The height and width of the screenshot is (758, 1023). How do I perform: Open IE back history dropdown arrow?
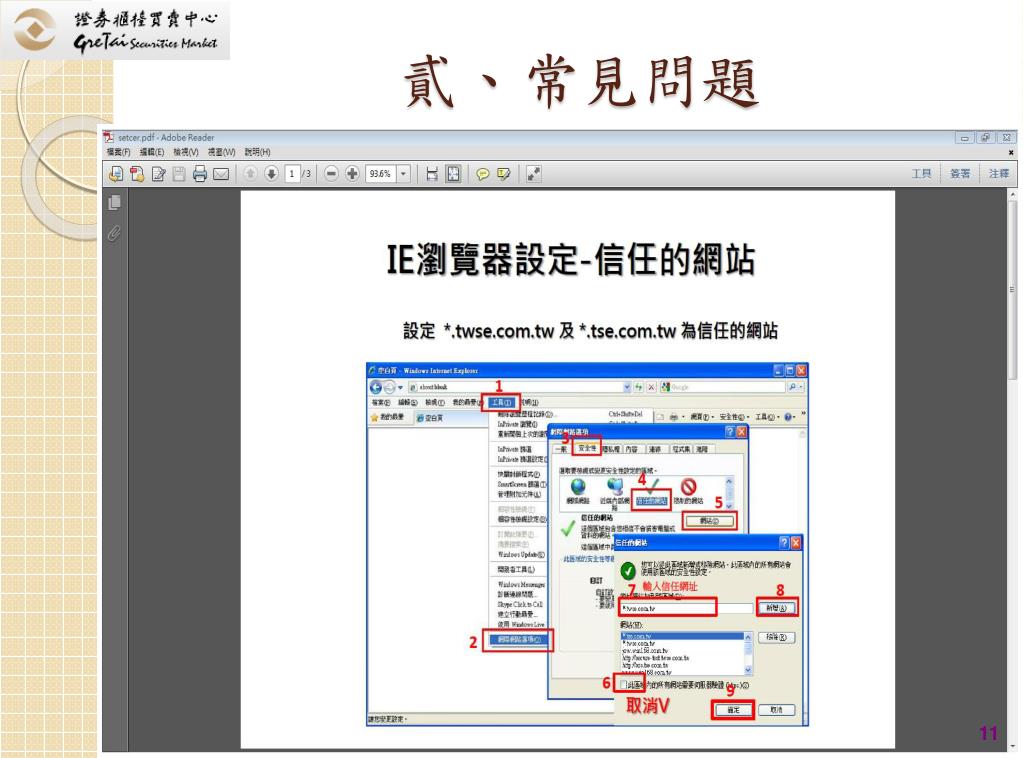click(400, 387)
